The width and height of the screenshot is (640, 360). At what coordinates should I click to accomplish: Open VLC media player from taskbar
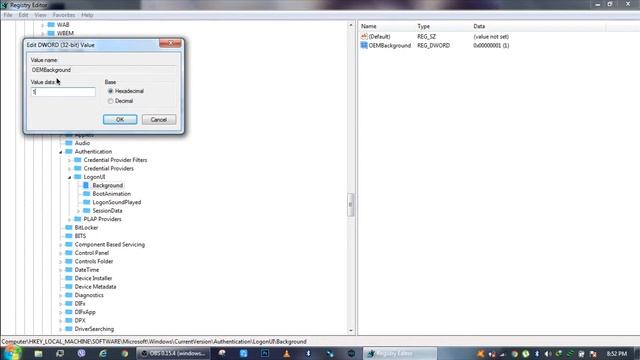[287, 353]
